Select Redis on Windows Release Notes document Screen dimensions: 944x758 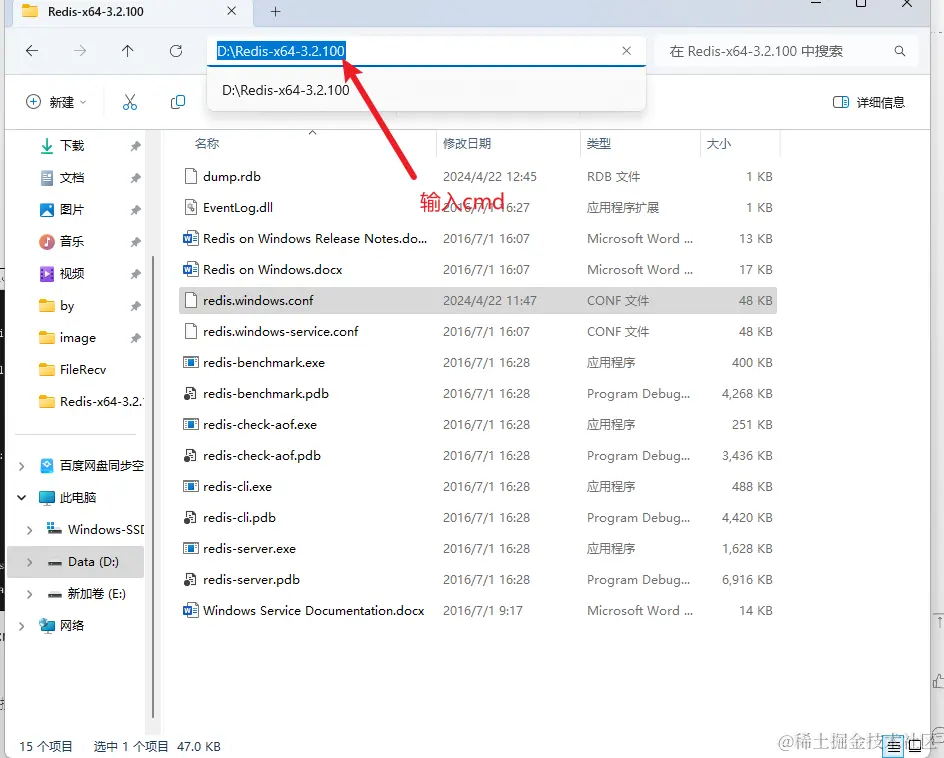[477, 238]
